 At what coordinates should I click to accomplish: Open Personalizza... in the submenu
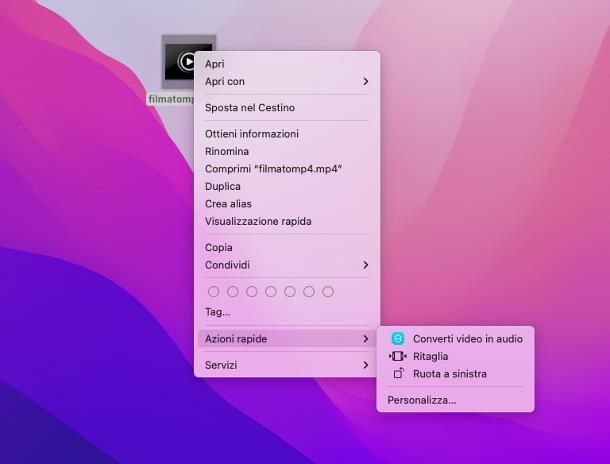pos(456,400)
